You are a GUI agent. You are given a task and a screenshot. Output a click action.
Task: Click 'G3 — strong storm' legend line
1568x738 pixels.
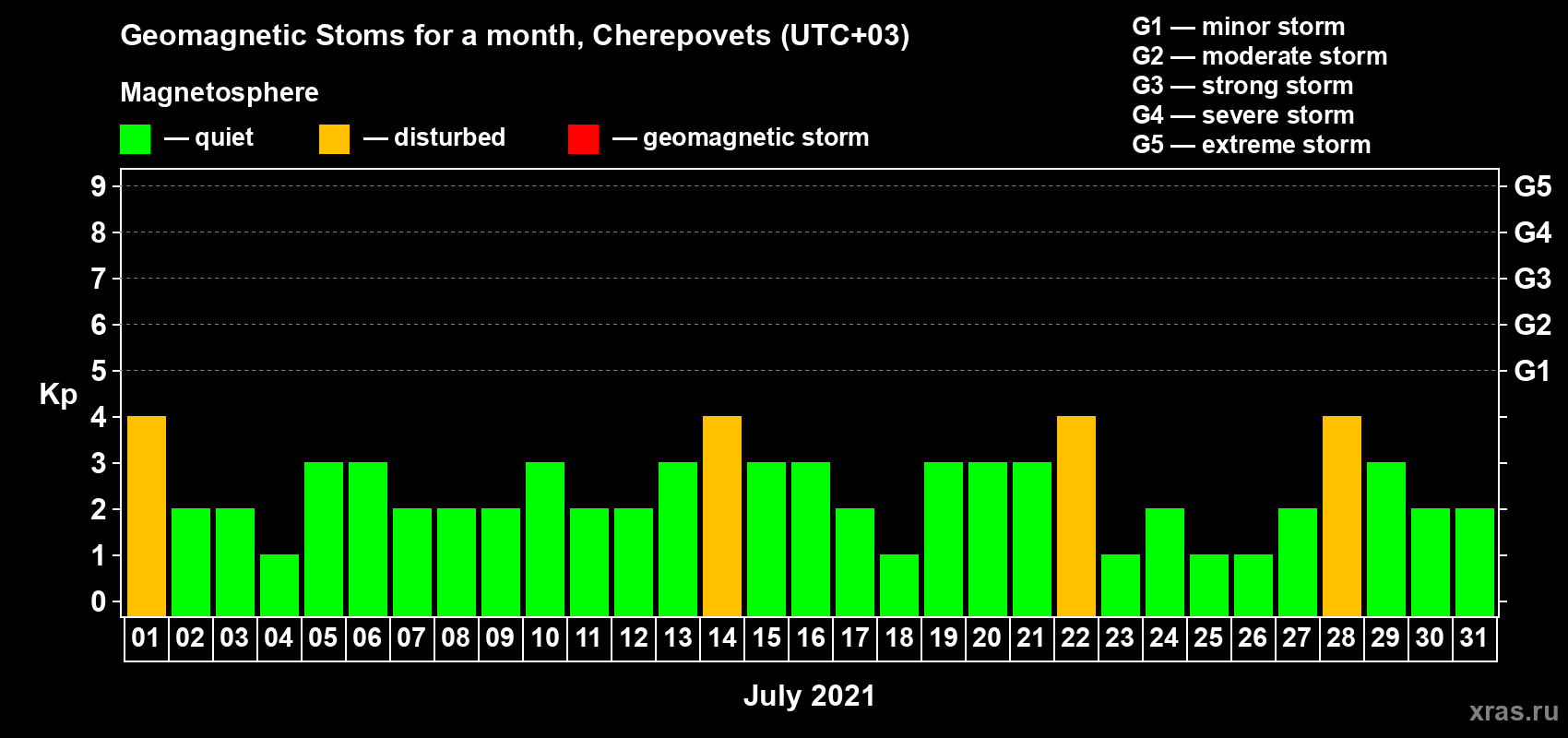(1242, 86)
